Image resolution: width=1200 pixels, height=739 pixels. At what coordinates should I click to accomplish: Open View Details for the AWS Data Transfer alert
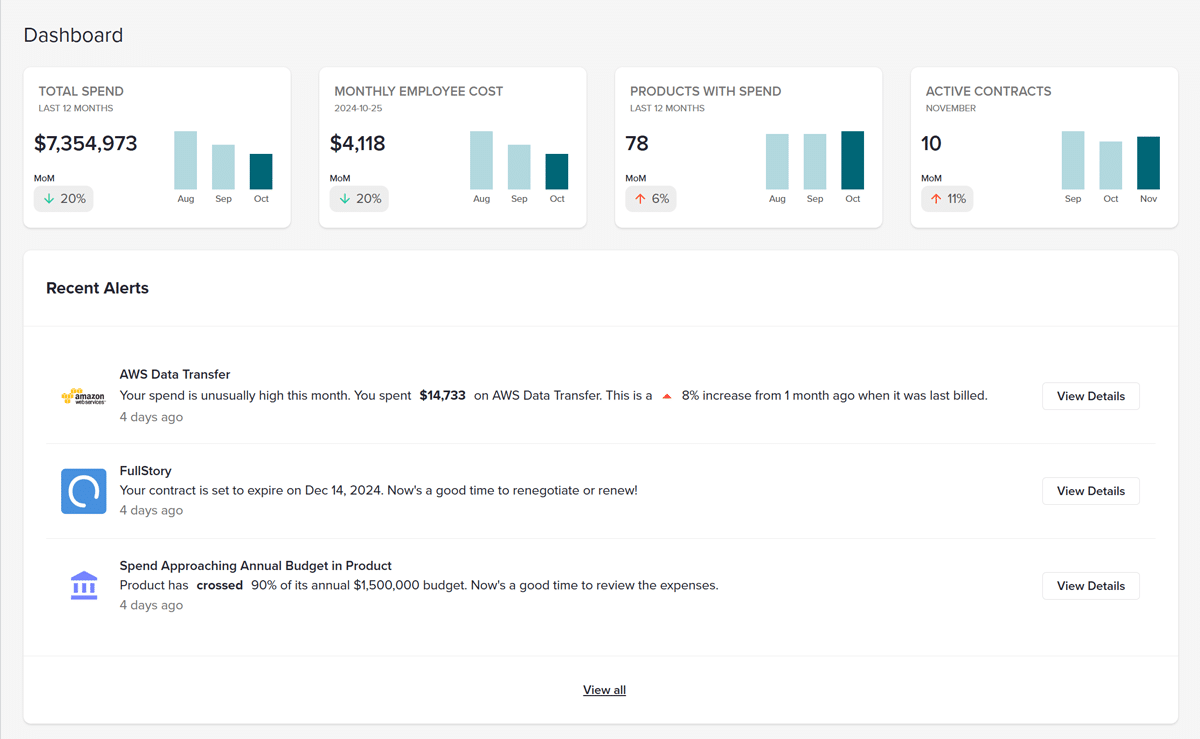click(x=1090, y=395)
